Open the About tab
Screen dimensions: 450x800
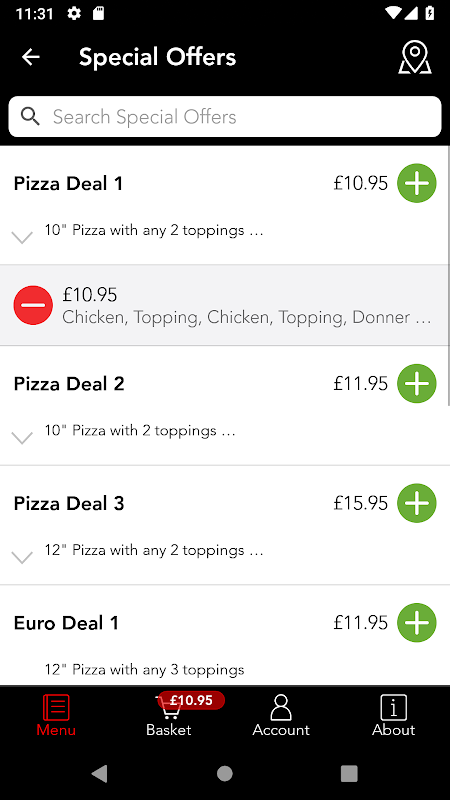393,715
